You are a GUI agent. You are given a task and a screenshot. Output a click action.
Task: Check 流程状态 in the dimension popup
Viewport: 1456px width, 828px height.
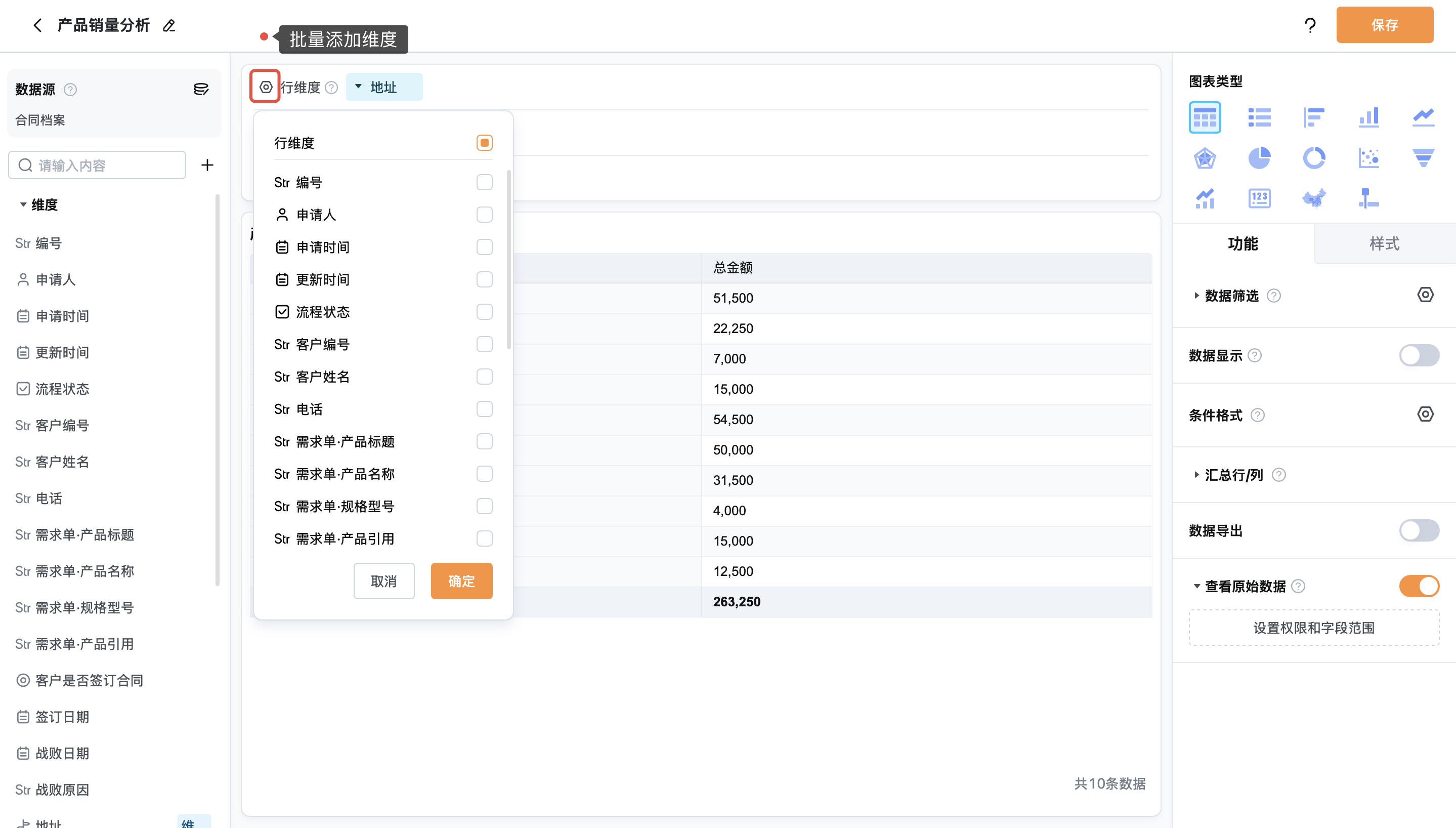(484, 312)
